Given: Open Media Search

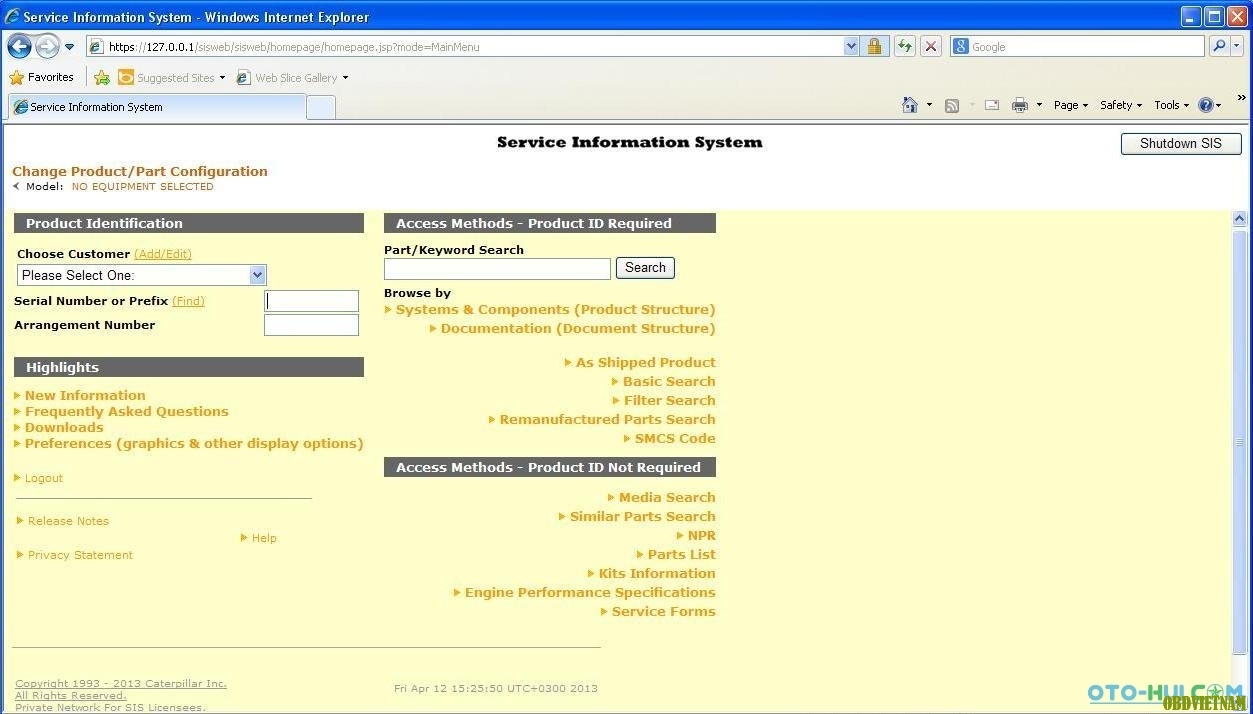Looking at the screenshot, I should click(667, 498).
